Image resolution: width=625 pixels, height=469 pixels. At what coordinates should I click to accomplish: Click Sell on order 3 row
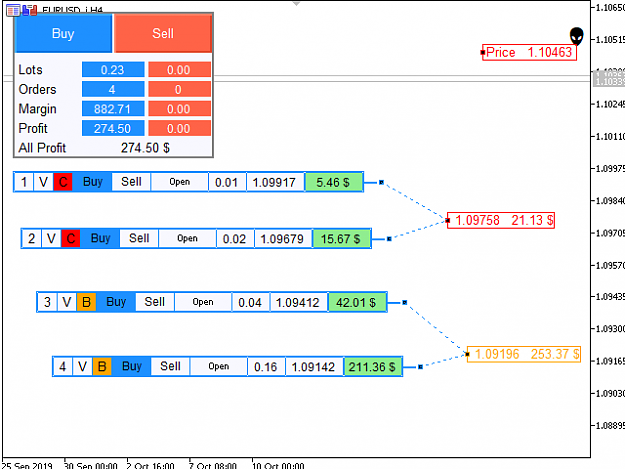pos(155,302)
